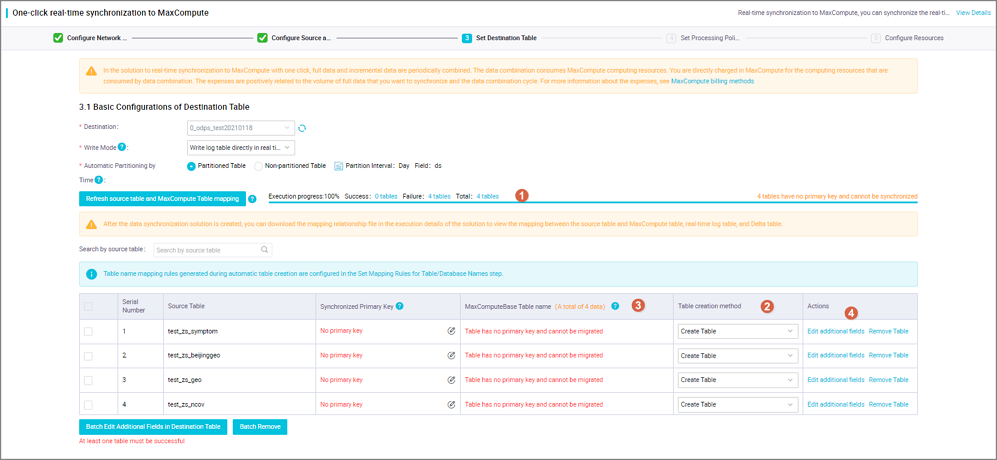This screenshot has width=997, height=460.
Task: Open the View Details link
Action: (x=973, y=13)
